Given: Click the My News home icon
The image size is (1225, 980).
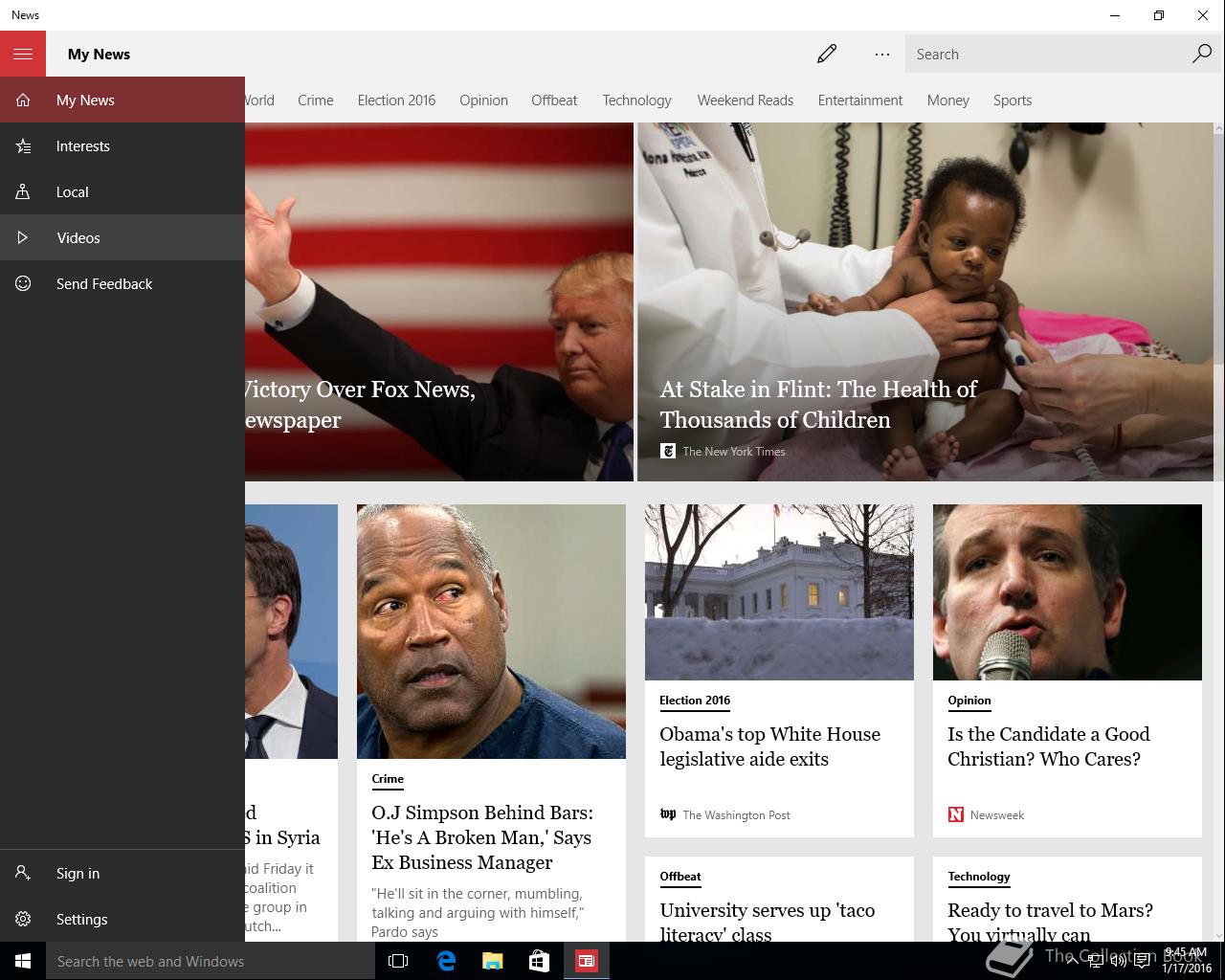Looking at the screenshot, I should pos(23,100).
